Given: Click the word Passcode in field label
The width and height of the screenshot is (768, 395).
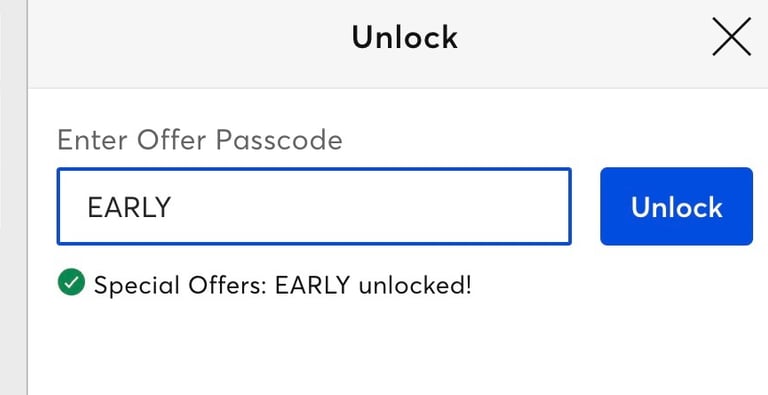Looking at the screenshot, I should pyautogui.click(x=279, y=141).
